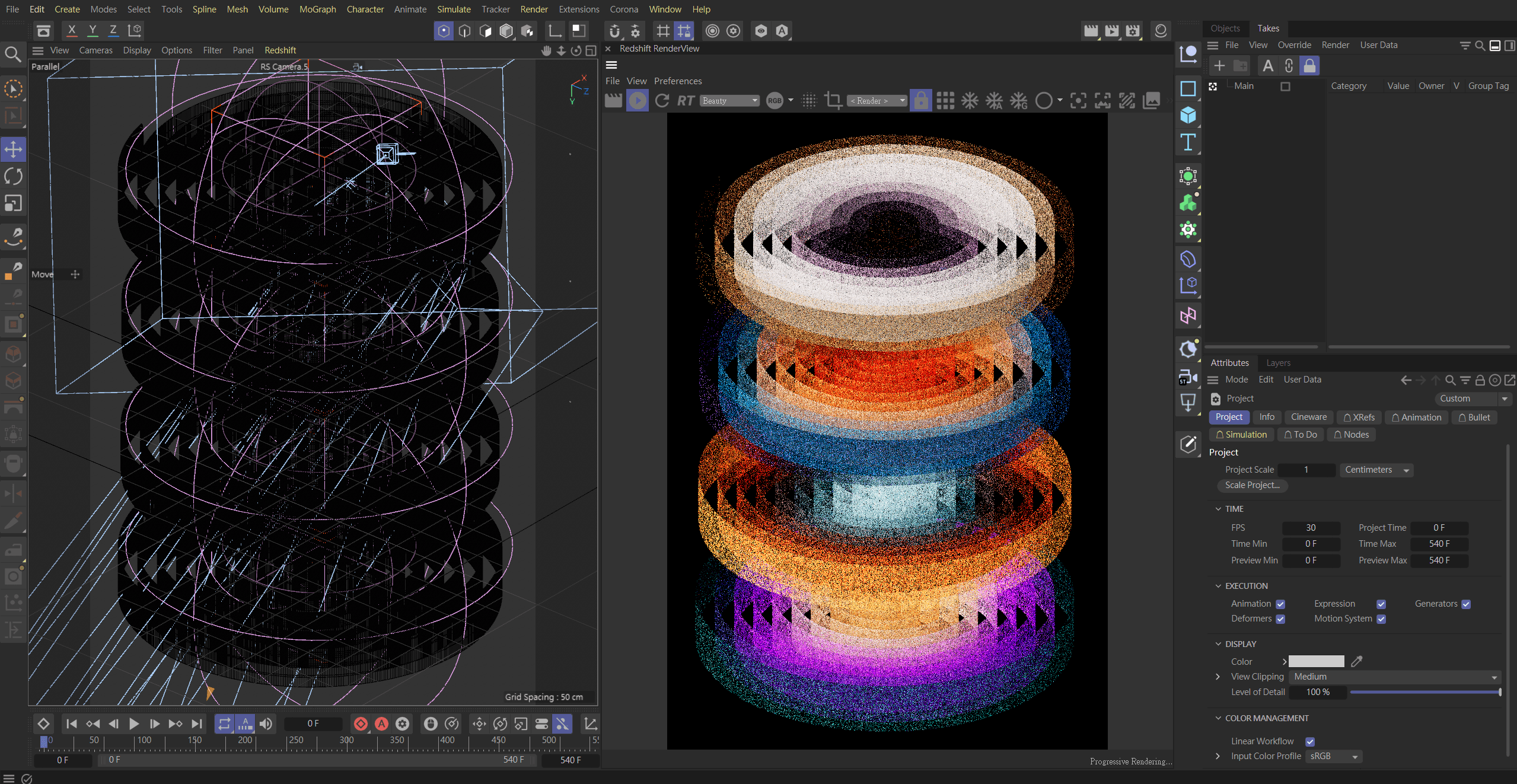Open the Centimeters unit dropdown
Viewport: 1517px width, 784px height.
[x=1376, y=470]
